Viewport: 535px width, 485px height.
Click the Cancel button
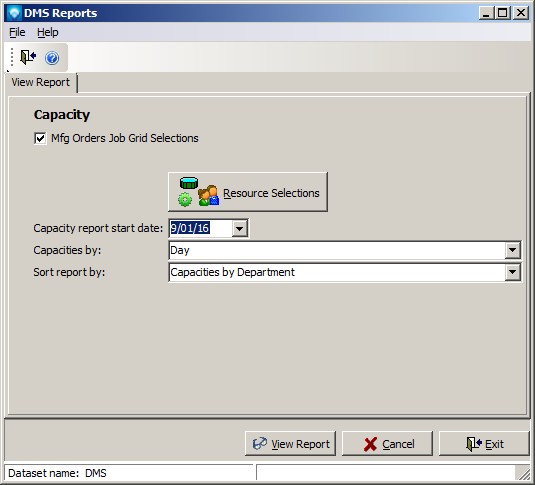[387, 444]
